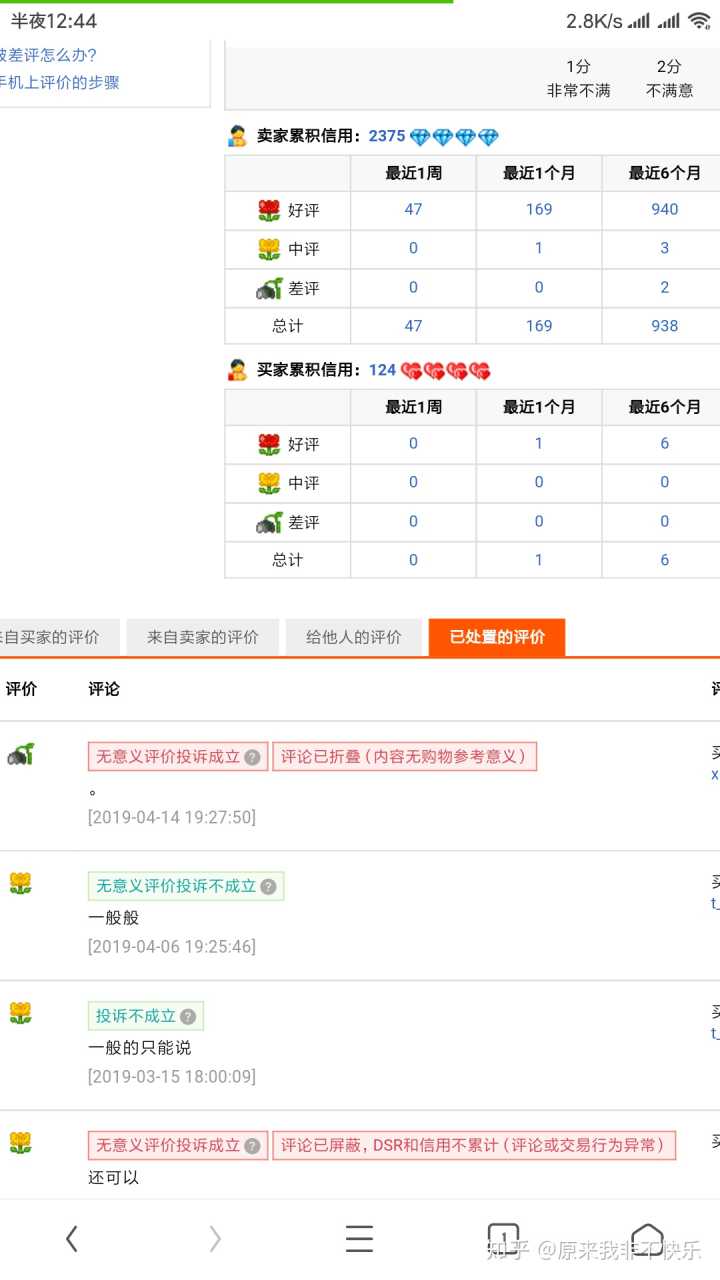The width and height of the screenshot is (720, 1280).
Task: Click the yellow flower 中评 icon in seller table
Action: tap(269, 249)
